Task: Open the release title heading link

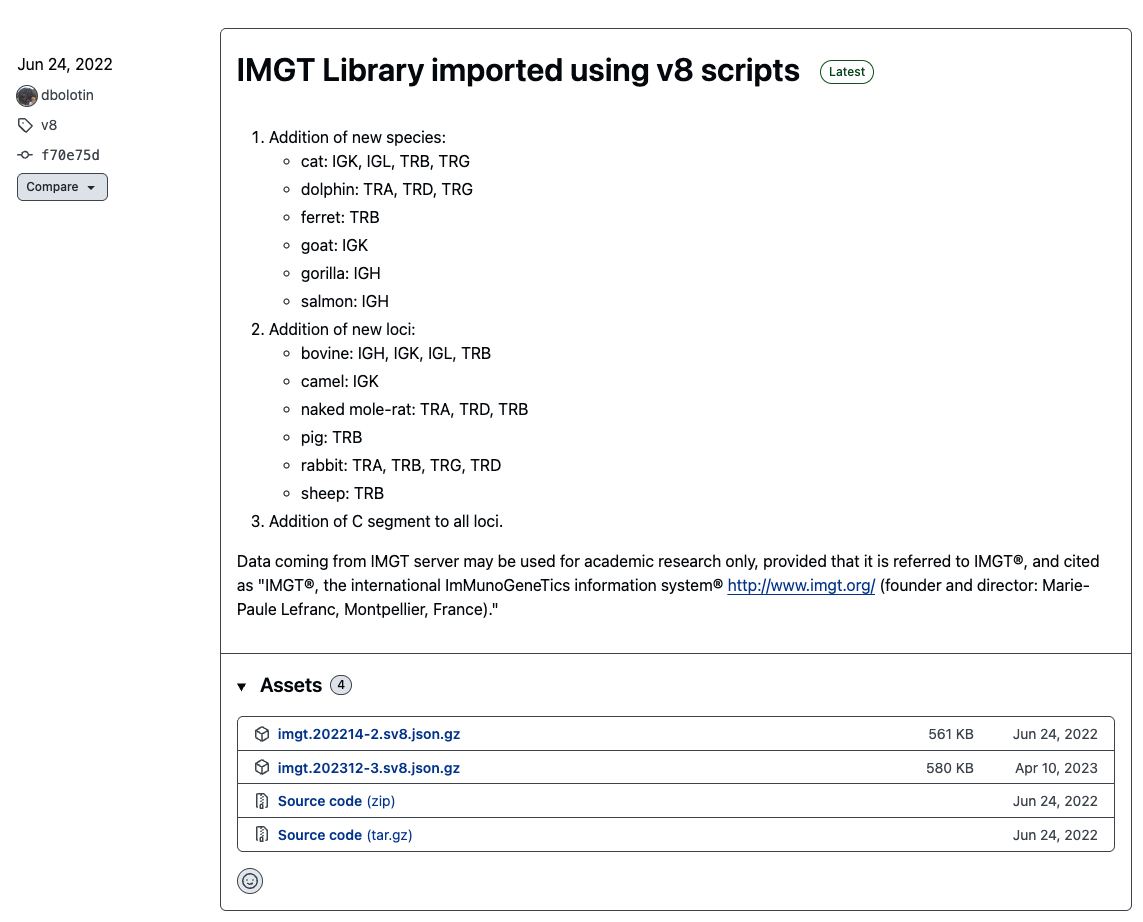Action: click(518, 71)
